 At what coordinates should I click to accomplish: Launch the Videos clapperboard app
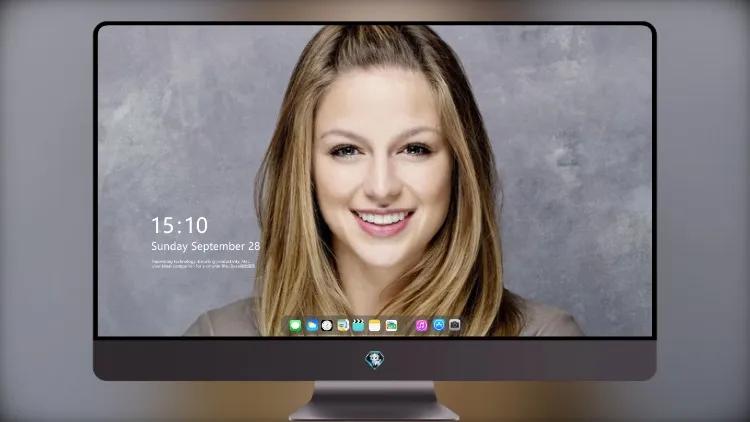tap(358, 326)
